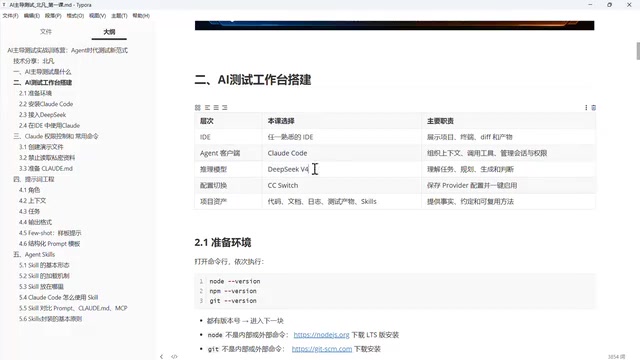Delete table trash icon
640x360 pixels.
click(593, 107)
